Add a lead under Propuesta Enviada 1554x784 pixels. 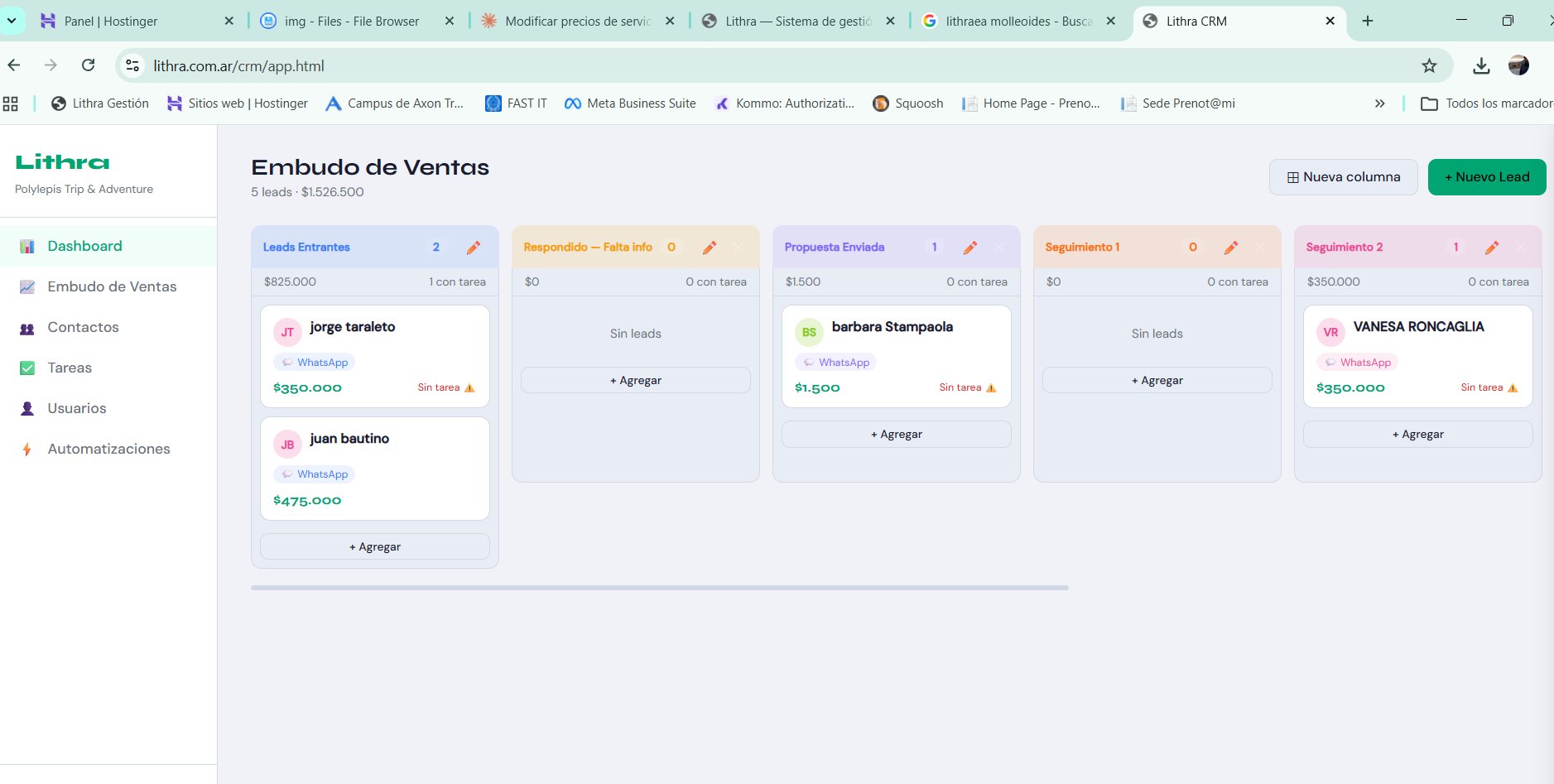pyautogui.click(x=897, y=434)
